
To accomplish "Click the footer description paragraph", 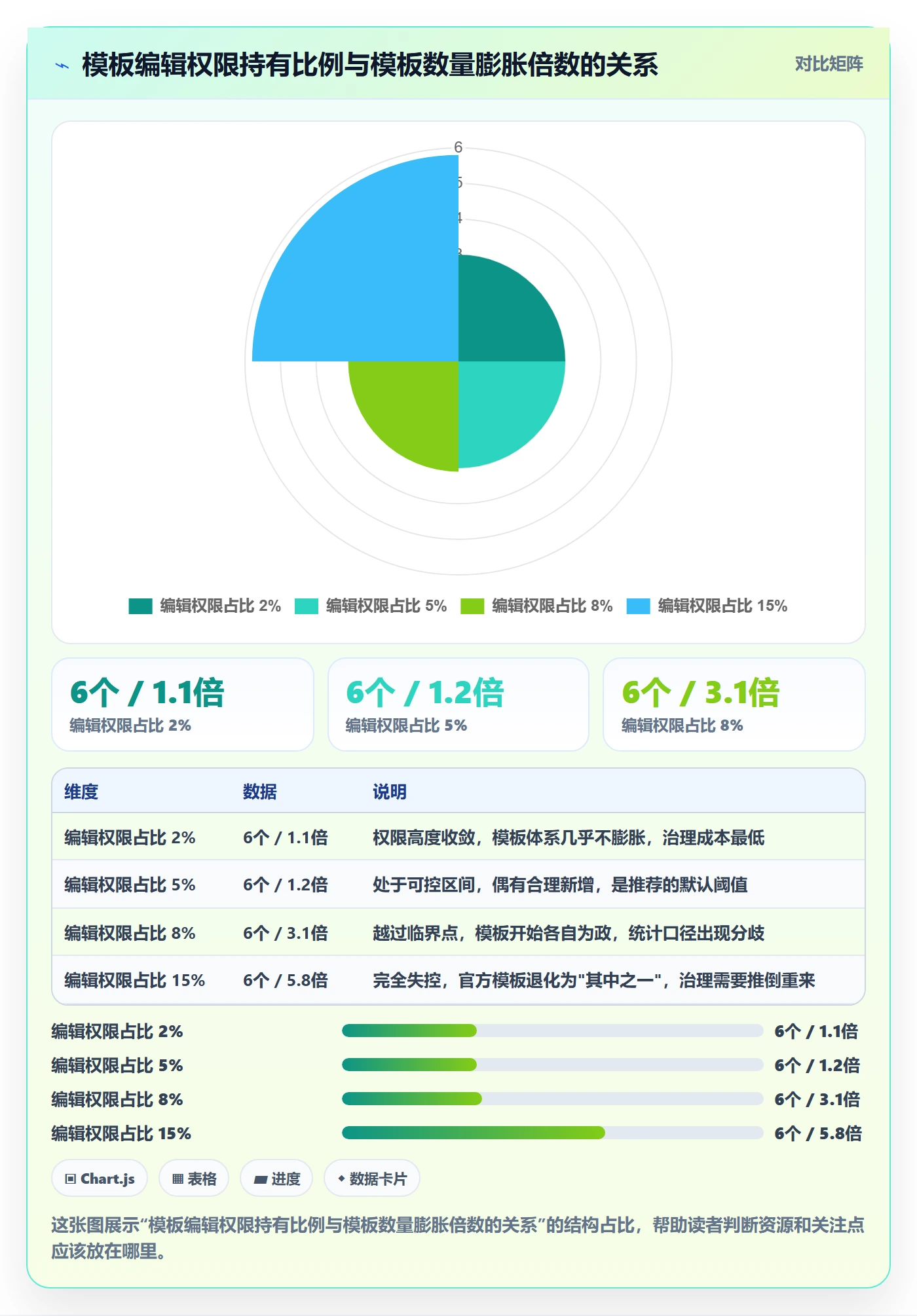I will (458, 1238).
